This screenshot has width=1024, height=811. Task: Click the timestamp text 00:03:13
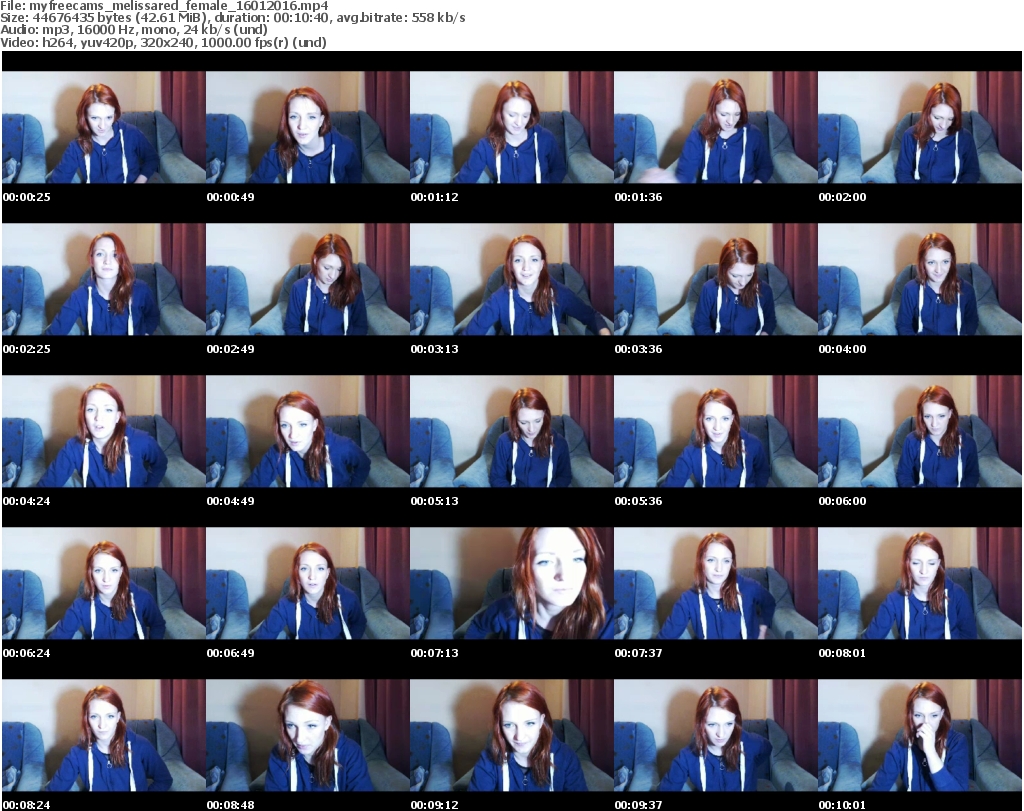(434, 349)
